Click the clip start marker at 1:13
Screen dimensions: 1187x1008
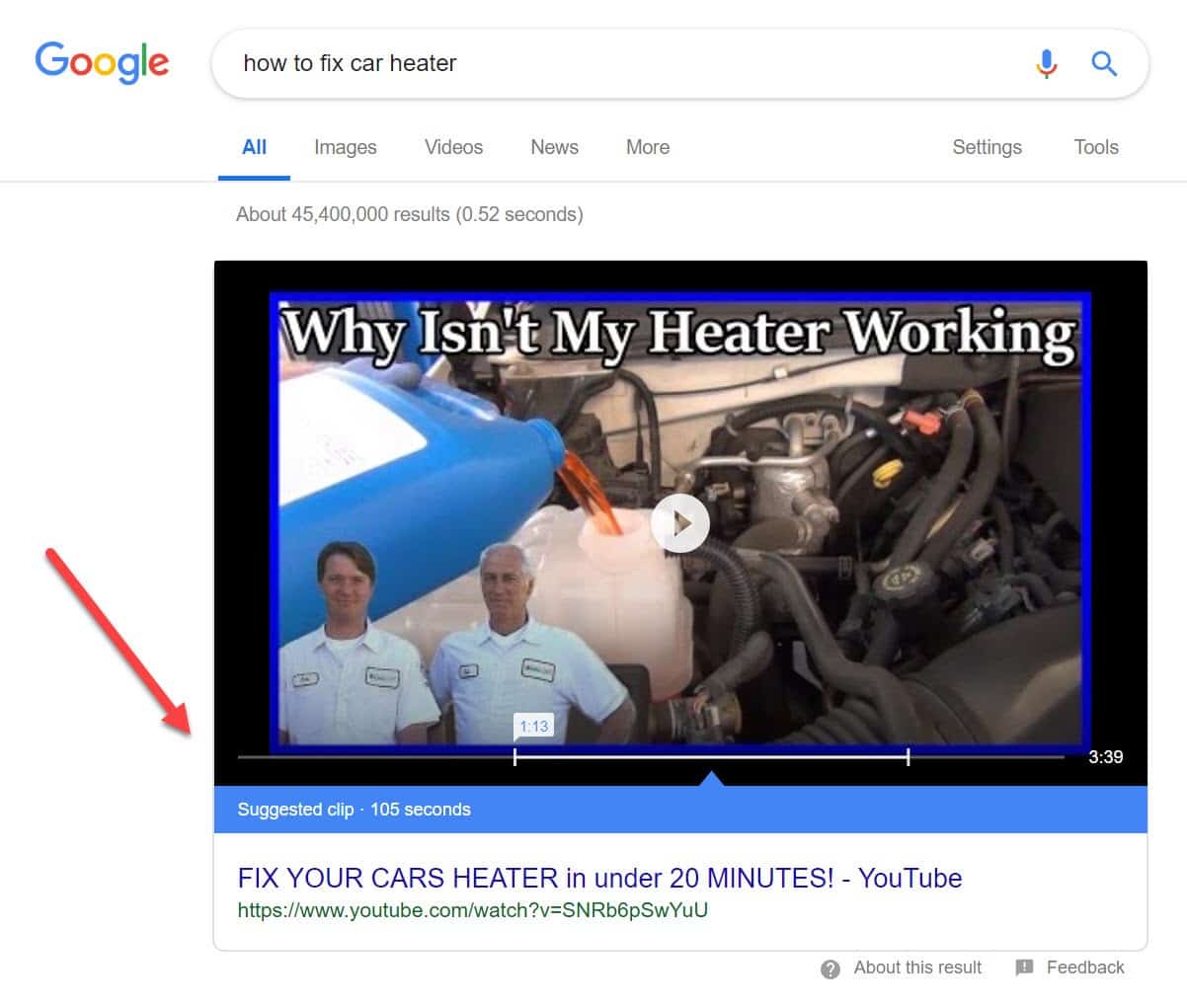[x=514, y=757]
